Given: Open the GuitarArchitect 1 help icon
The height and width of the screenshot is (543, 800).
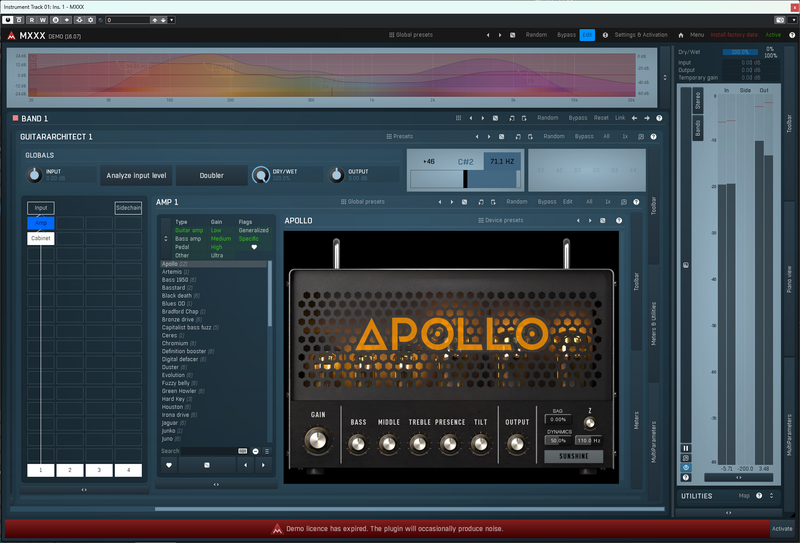Looking at the screenshot, I should click(x=653, y=137).
